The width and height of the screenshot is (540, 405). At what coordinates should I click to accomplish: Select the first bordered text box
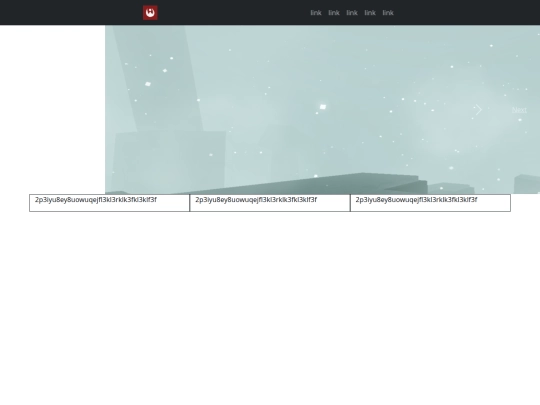tap(110, 203)
